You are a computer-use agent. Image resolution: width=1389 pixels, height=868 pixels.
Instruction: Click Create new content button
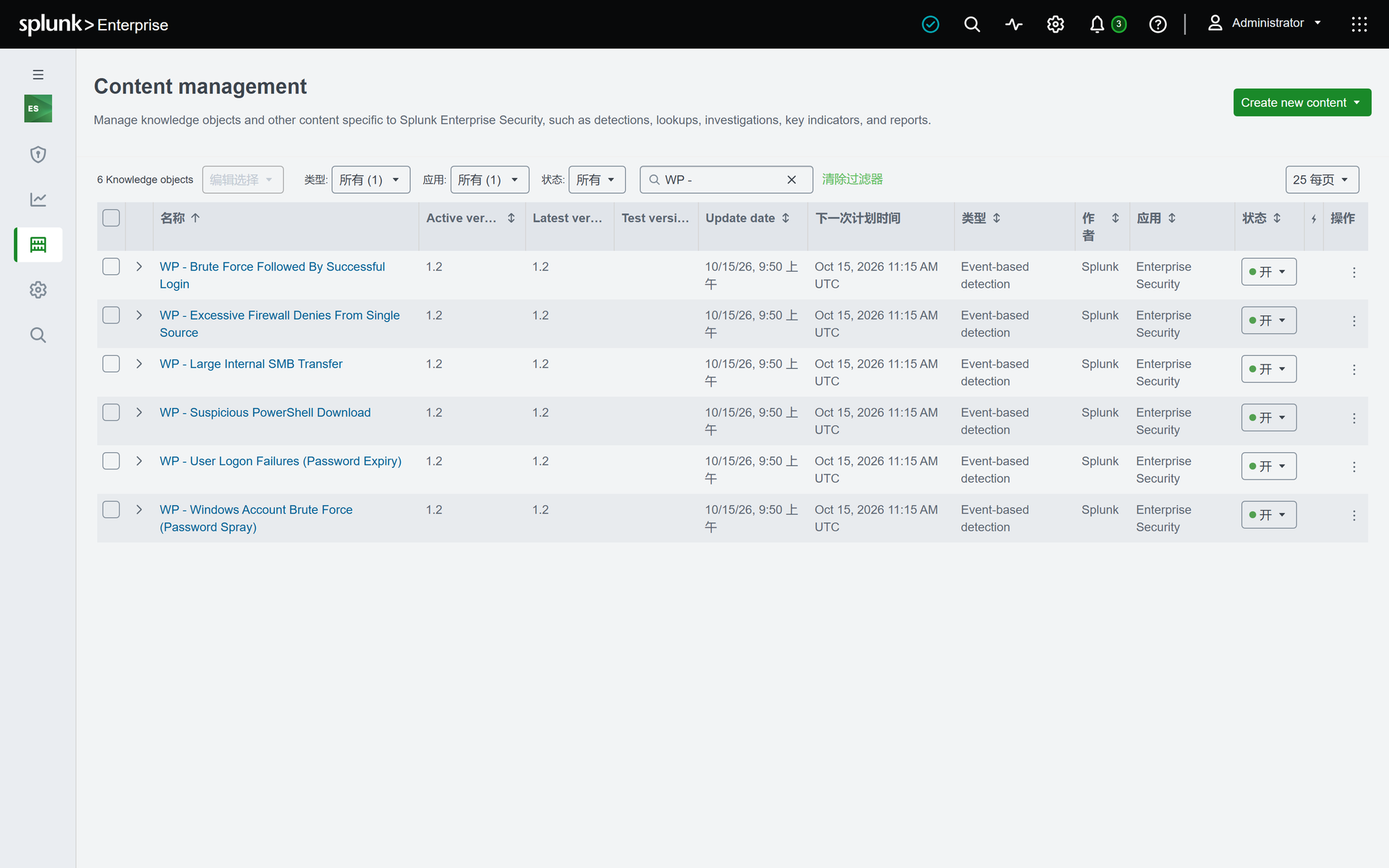pos(1301,103)
